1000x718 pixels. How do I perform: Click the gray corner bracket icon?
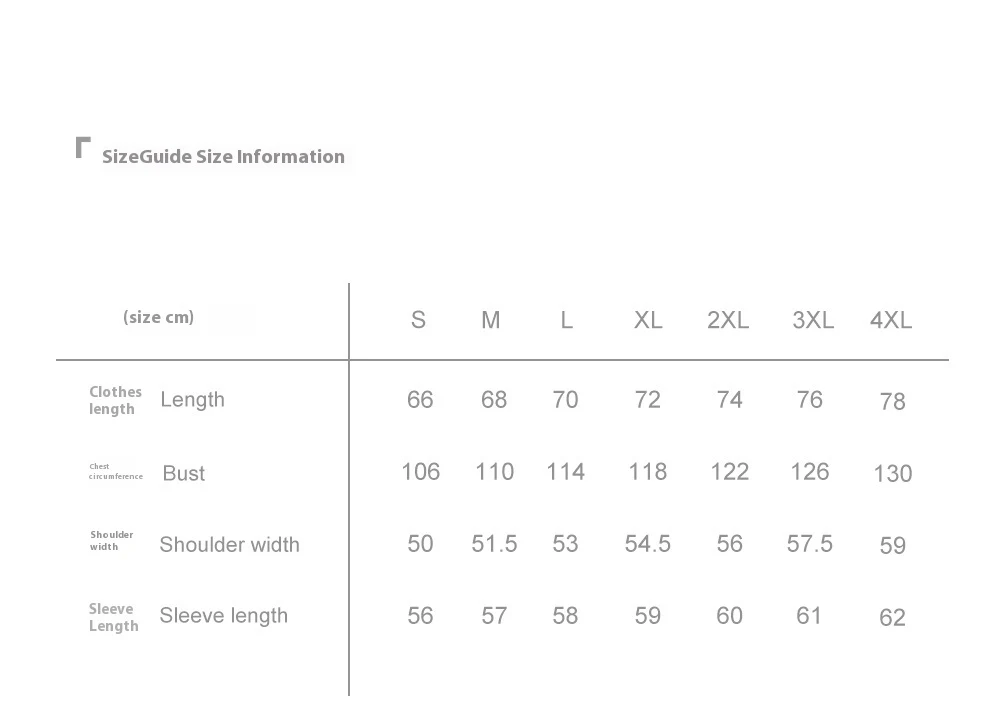tap(83, 147)
